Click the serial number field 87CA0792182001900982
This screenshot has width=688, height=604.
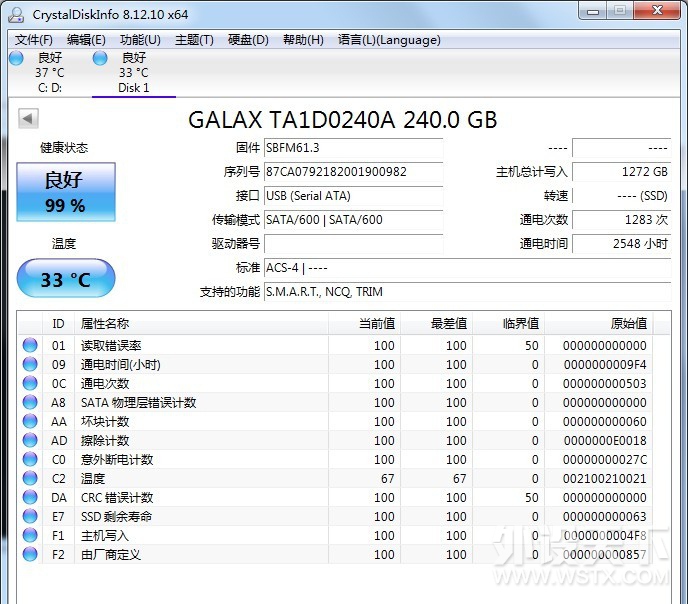point(354,172)
